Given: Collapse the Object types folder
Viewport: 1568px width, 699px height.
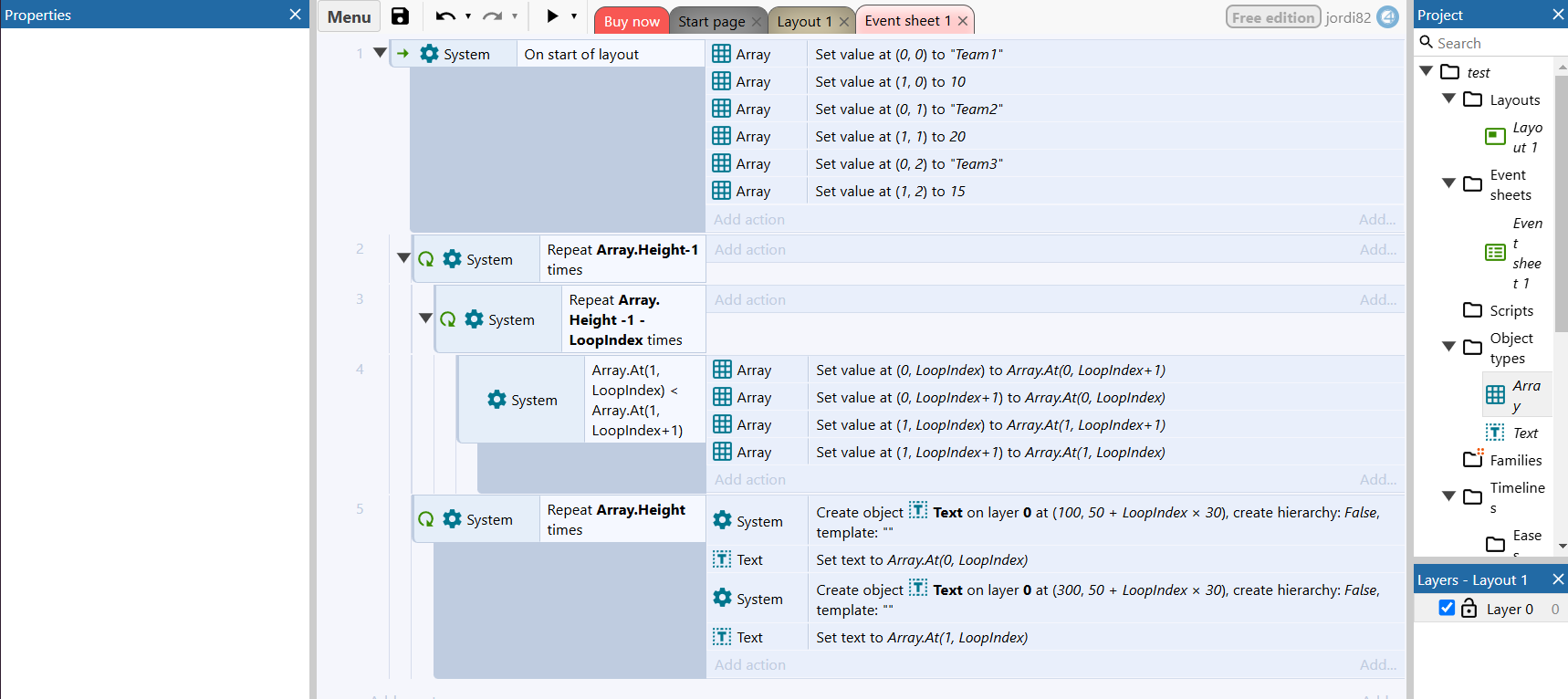Looking at the screenshot, I should 1449,347.
